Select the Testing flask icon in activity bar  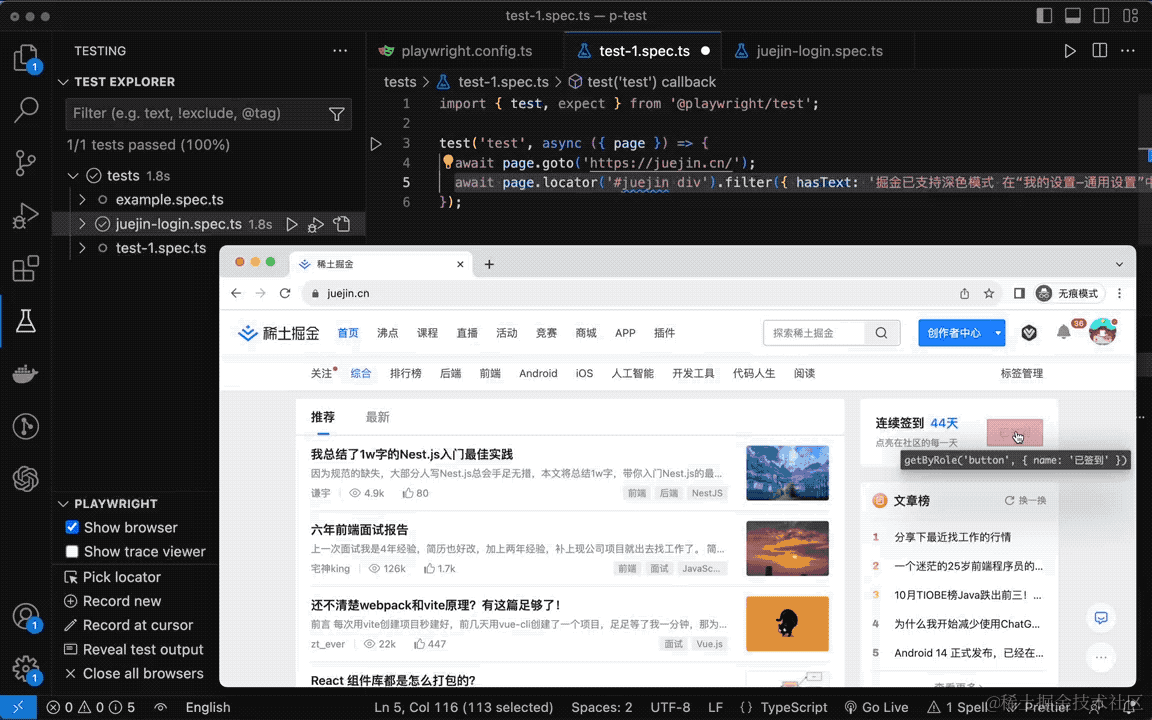click(26, 321)
